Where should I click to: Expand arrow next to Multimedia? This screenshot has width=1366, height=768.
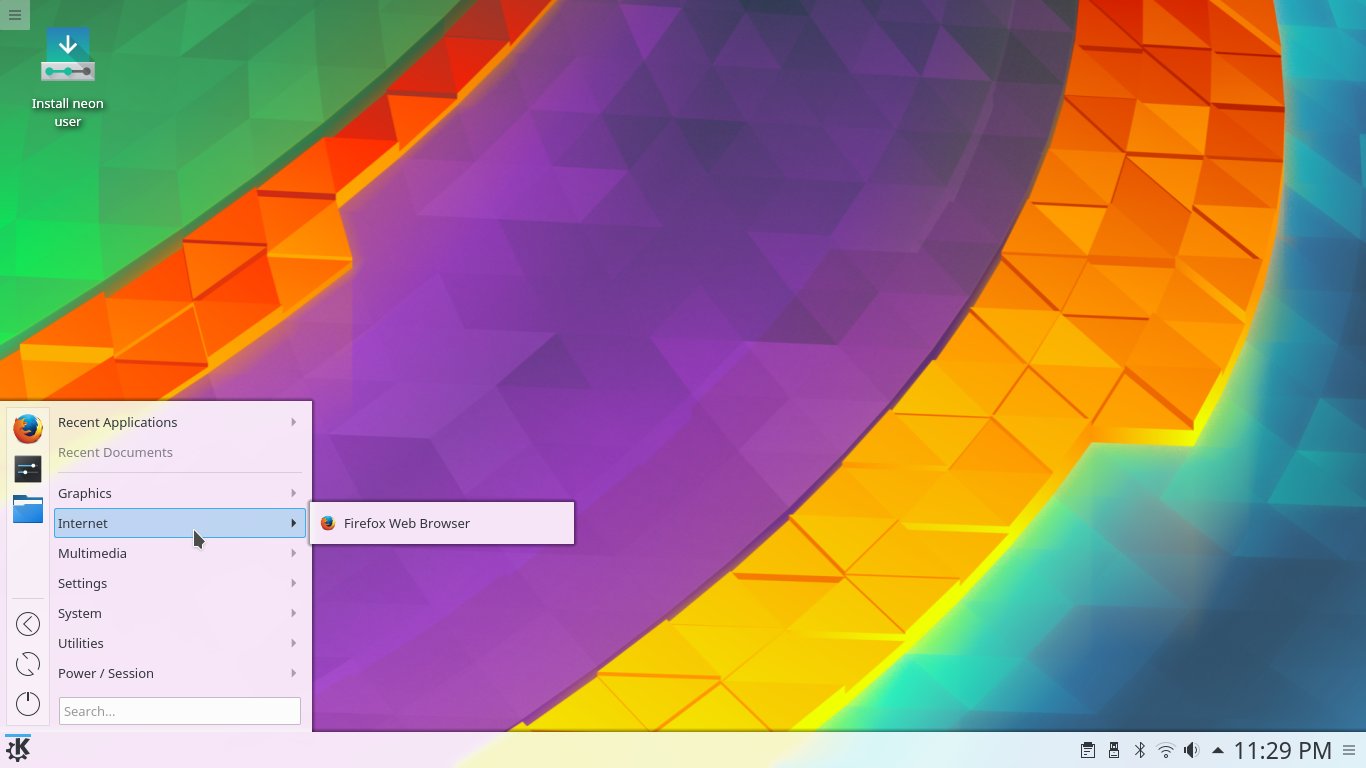[x=294, y=553]
